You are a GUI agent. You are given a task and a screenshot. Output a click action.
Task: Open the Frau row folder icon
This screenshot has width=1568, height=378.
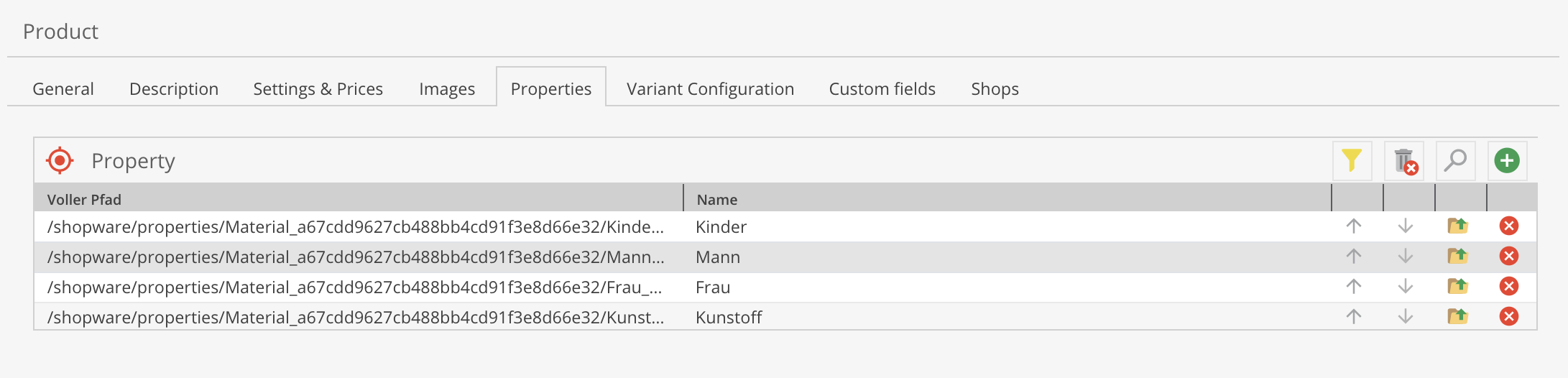tap(1457, 287)
